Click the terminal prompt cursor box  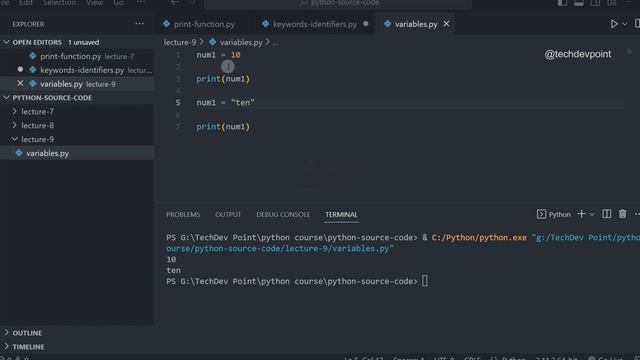(425, 281)
